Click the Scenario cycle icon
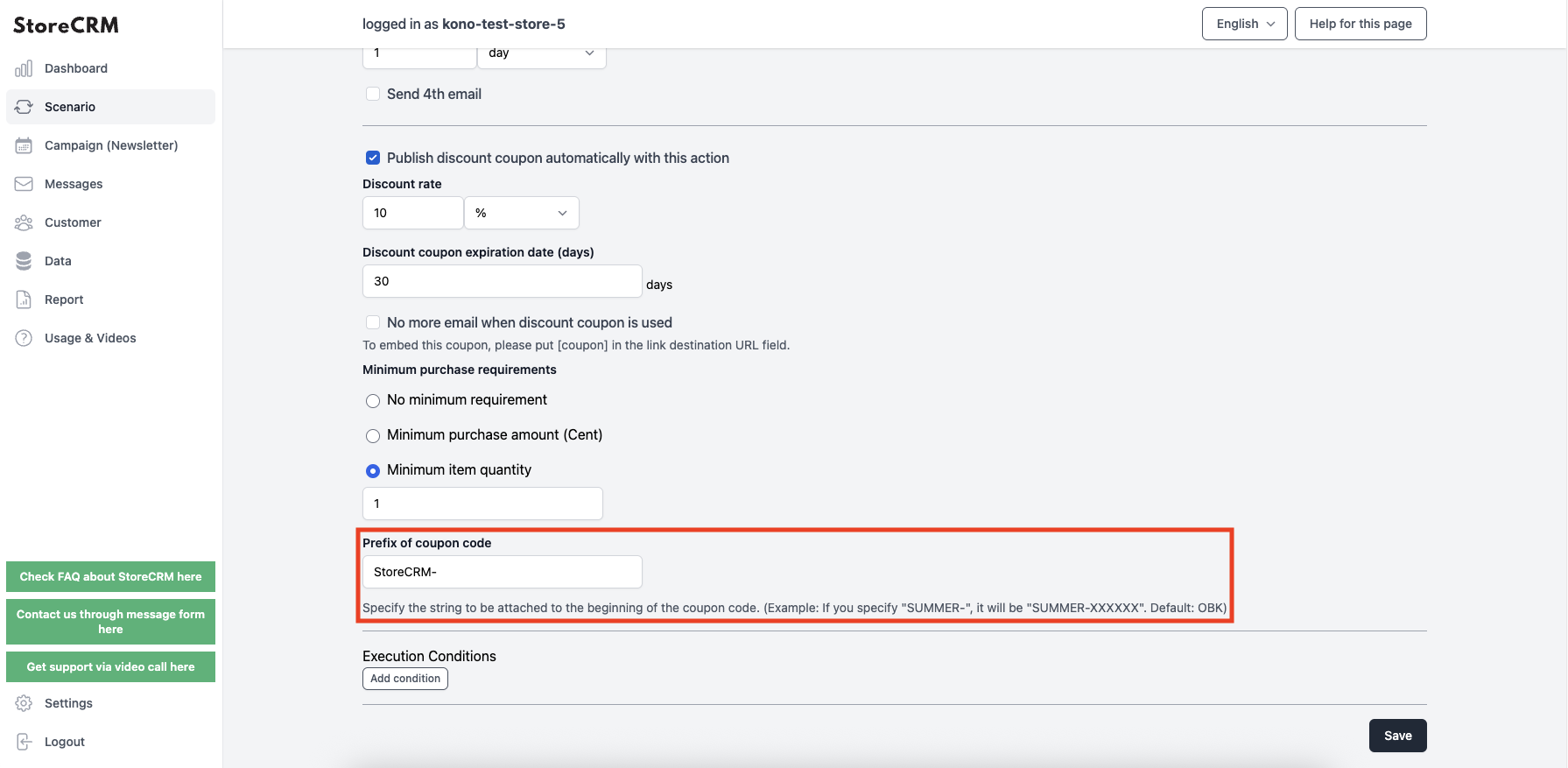 coord(24,107)
